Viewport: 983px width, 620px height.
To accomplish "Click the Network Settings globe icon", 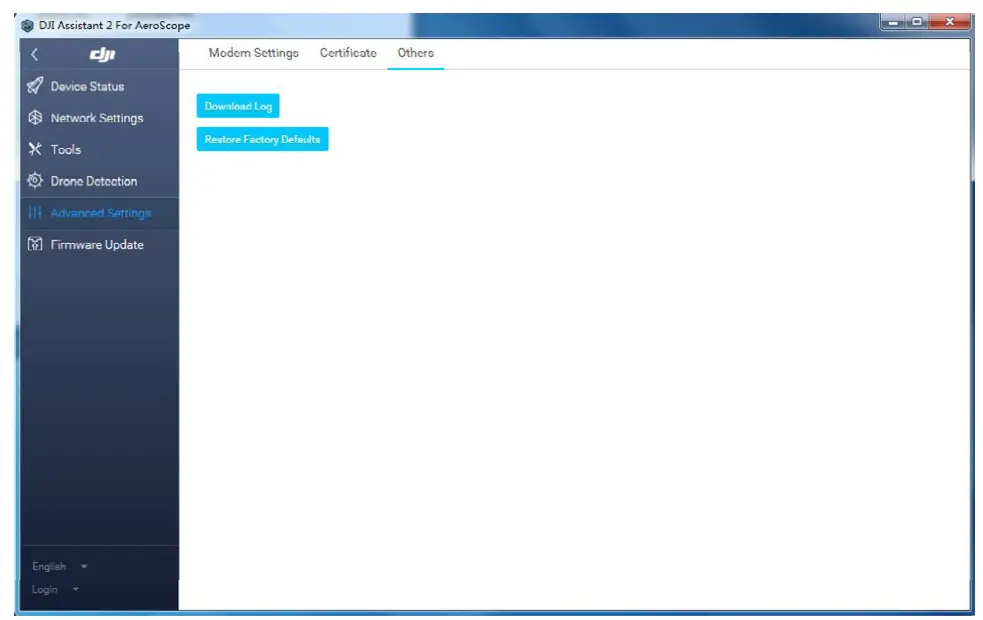I will tap(35, 117).
